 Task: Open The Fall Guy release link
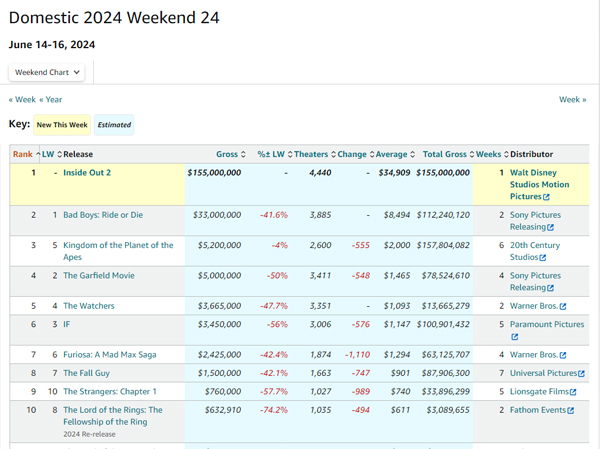86,373
